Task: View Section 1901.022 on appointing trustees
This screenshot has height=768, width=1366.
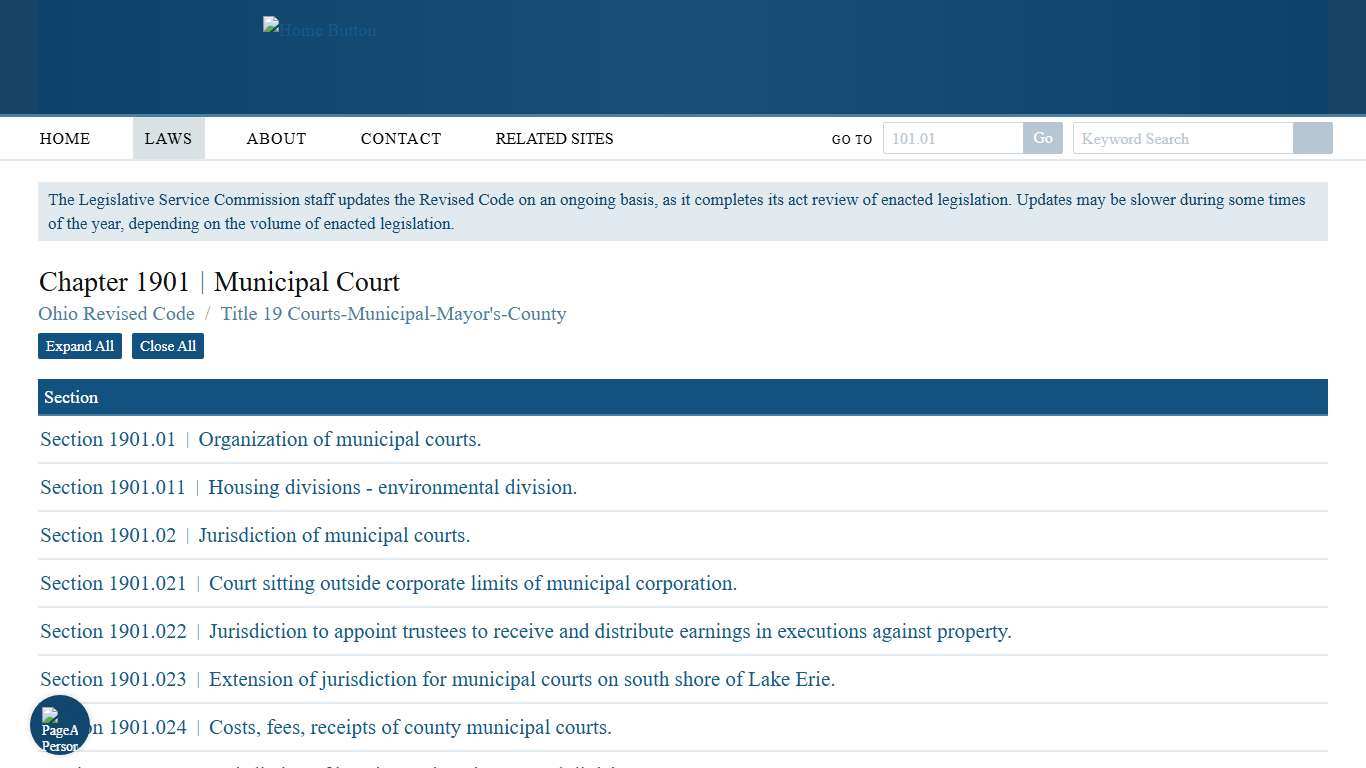Action: [x=525, y=631]
